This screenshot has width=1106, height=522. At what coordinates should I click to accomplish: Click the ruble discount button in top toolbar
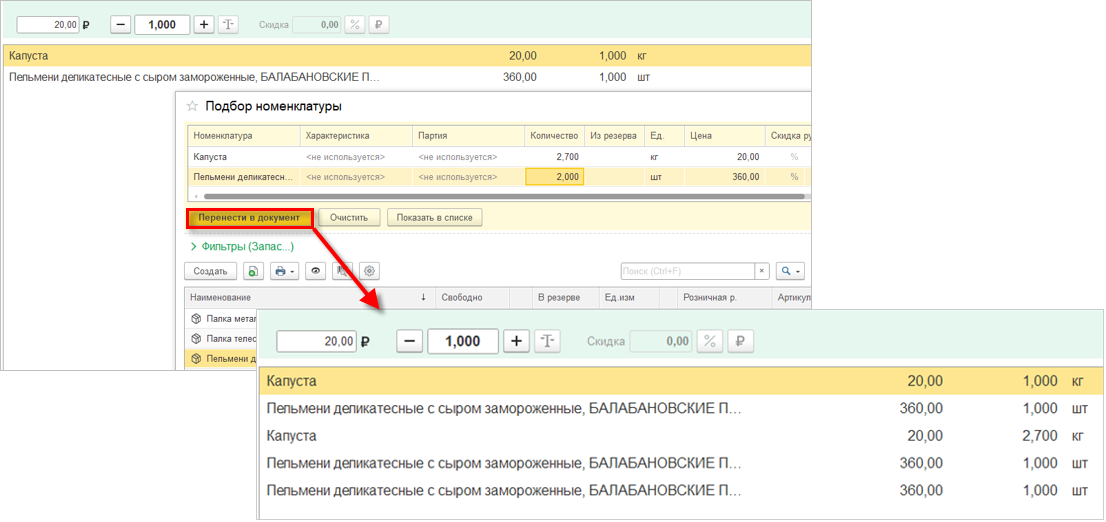pyautogui.click(x=379, y=24)
